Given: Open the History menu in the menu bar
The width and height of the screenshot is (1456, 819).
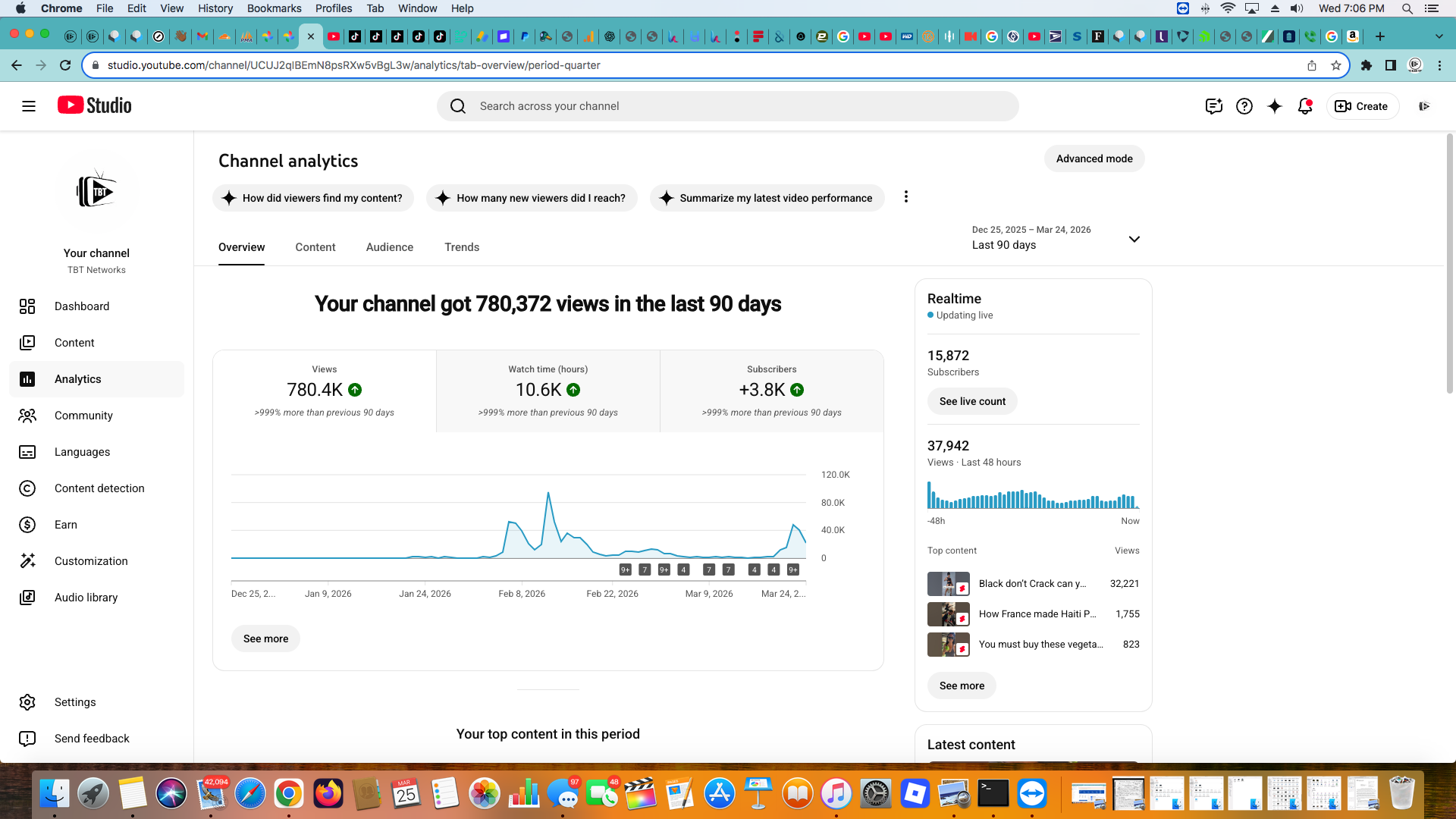Looking at the screenshot, I should coord(215,8).
